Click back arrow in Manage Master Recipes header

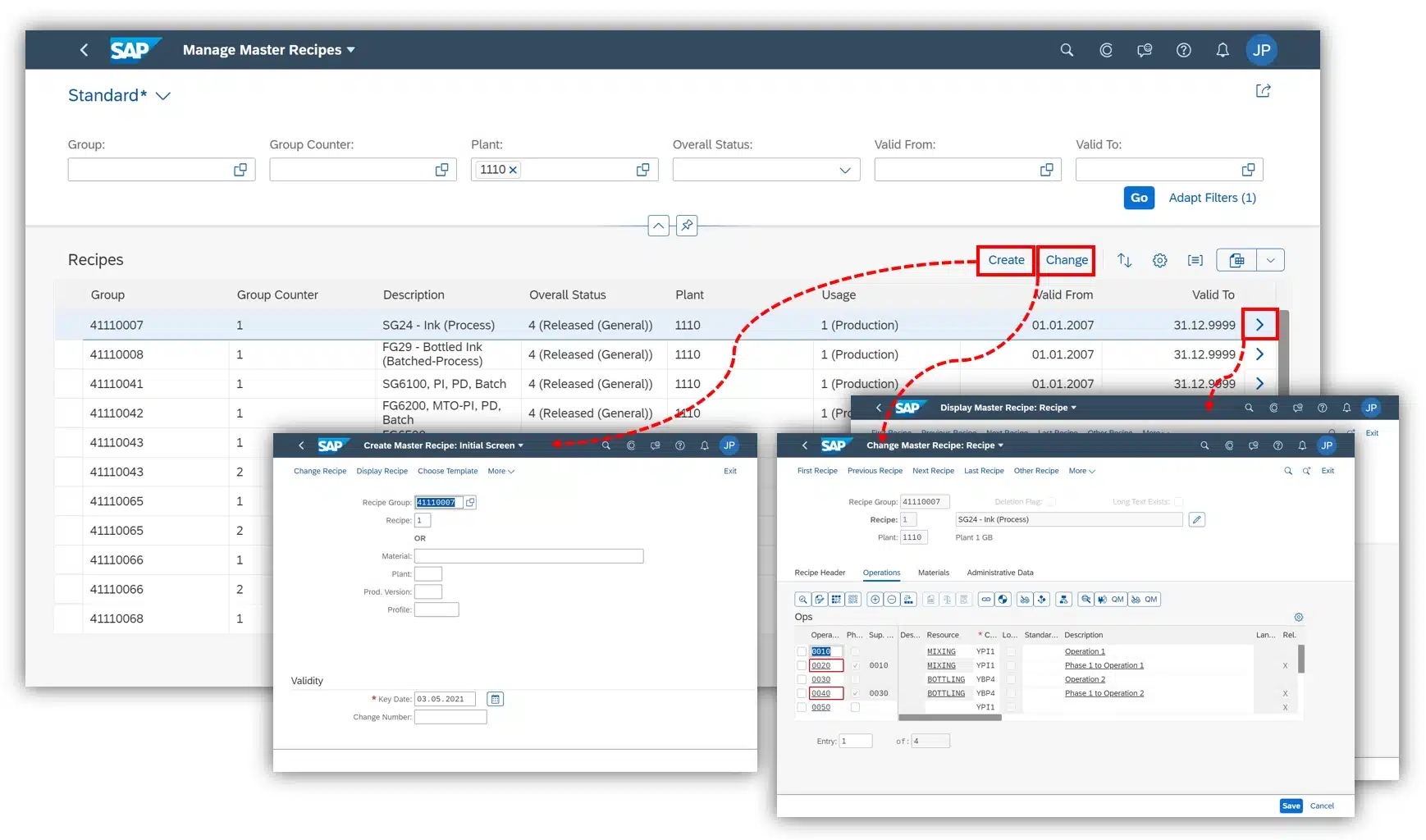pyautogui.click(x=84, y=50)
